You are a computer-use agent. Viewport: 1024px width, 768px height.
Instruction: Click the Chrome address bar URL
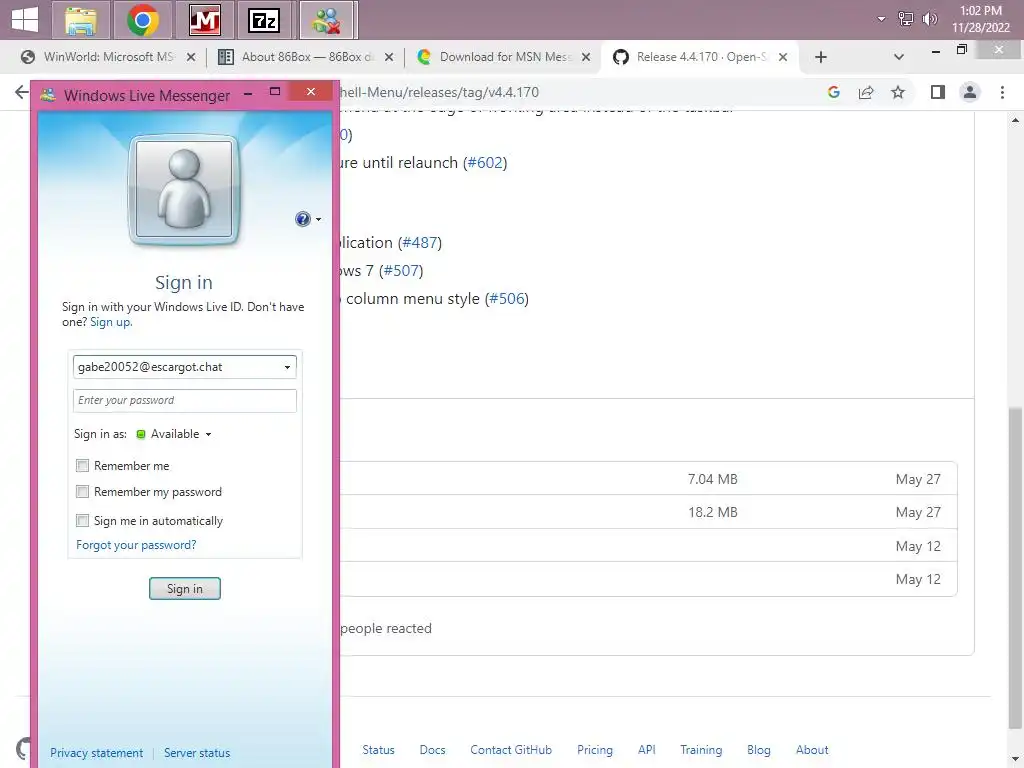440,92
